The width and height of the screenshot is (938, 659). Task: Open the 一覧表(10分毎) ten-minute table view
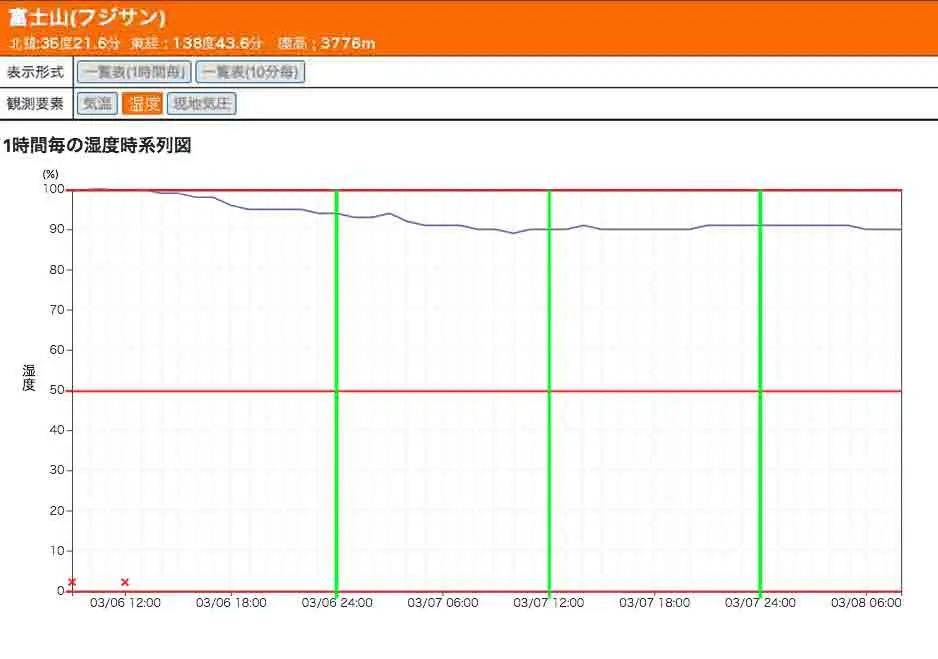[250, 72]
